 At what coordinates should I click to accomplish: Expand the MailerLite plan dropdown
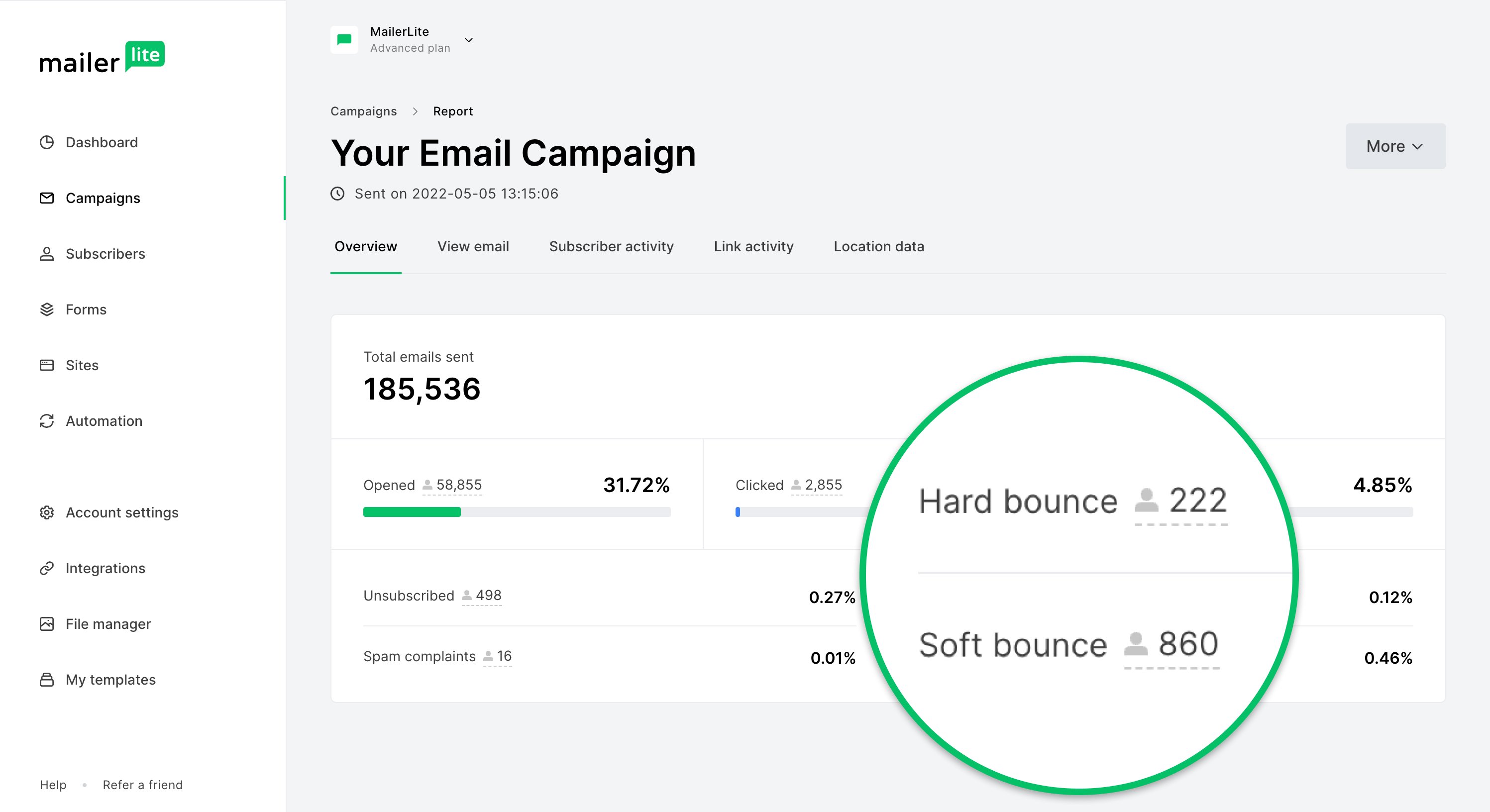pyautogui.click(x=469, y=39)
